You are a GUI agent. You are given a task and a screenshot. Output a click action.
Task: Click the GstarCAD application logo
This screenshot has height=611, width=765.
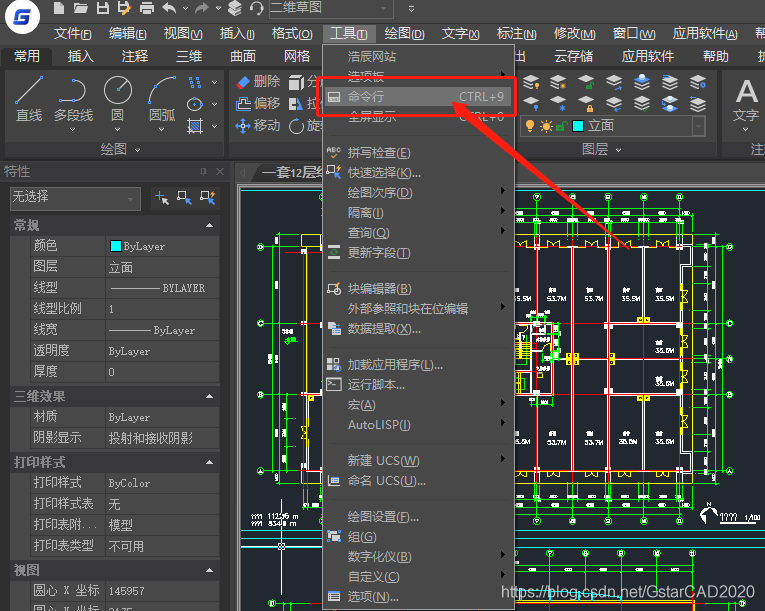point(22,17)
